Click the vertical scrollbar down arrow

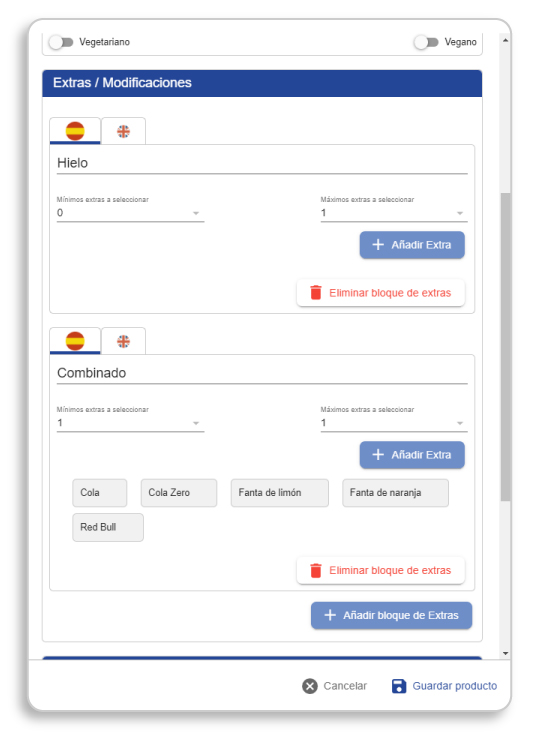pos(505,654)
